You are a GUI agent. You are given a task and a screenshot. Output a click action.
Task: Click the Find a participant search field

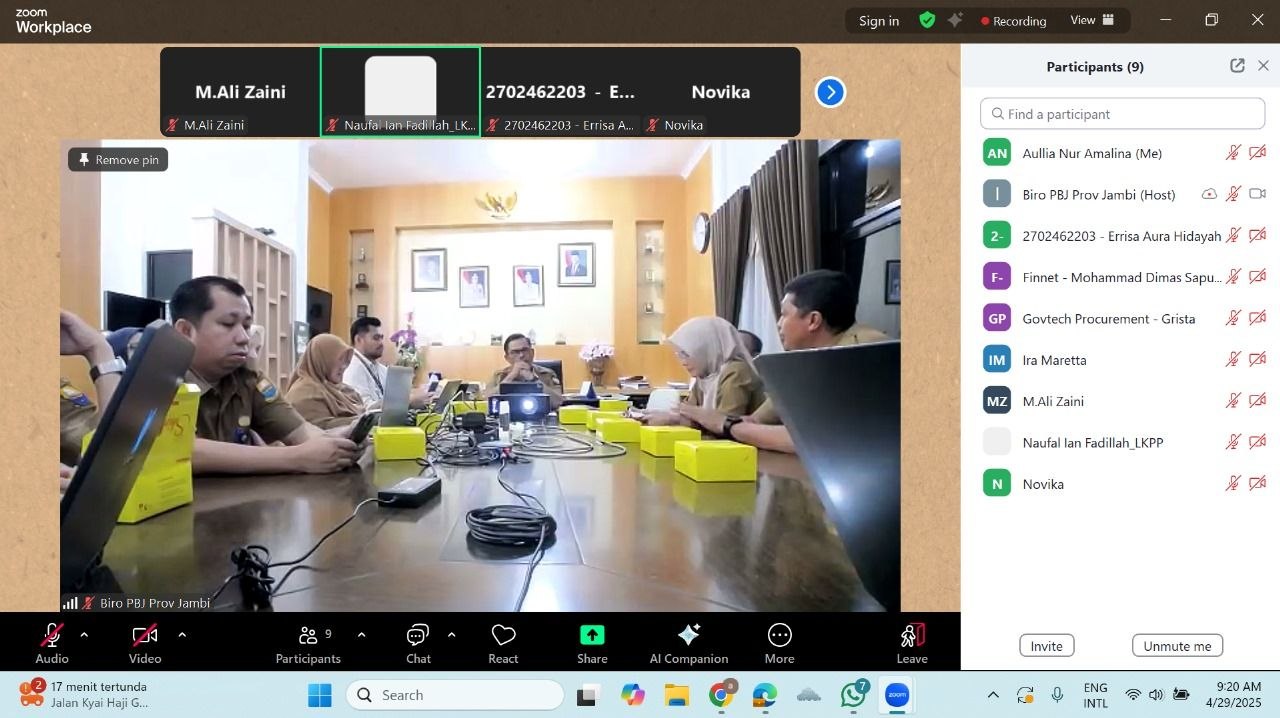[1122, 114]
